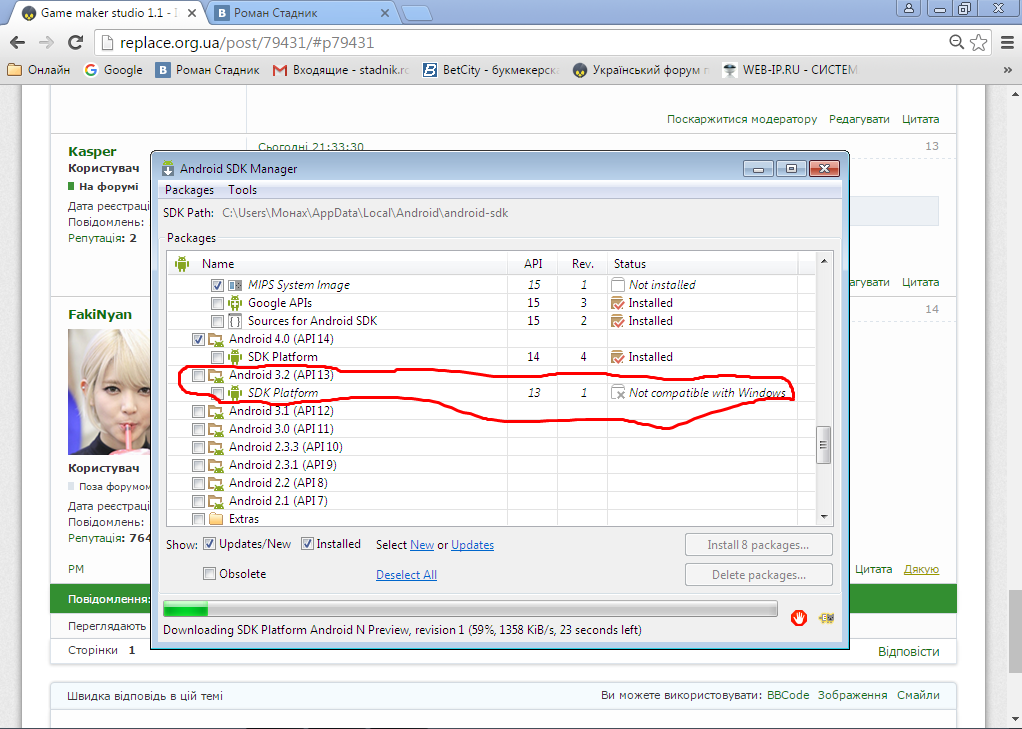
Task: Click the package list scrollbar thumb
Action: 823,445
